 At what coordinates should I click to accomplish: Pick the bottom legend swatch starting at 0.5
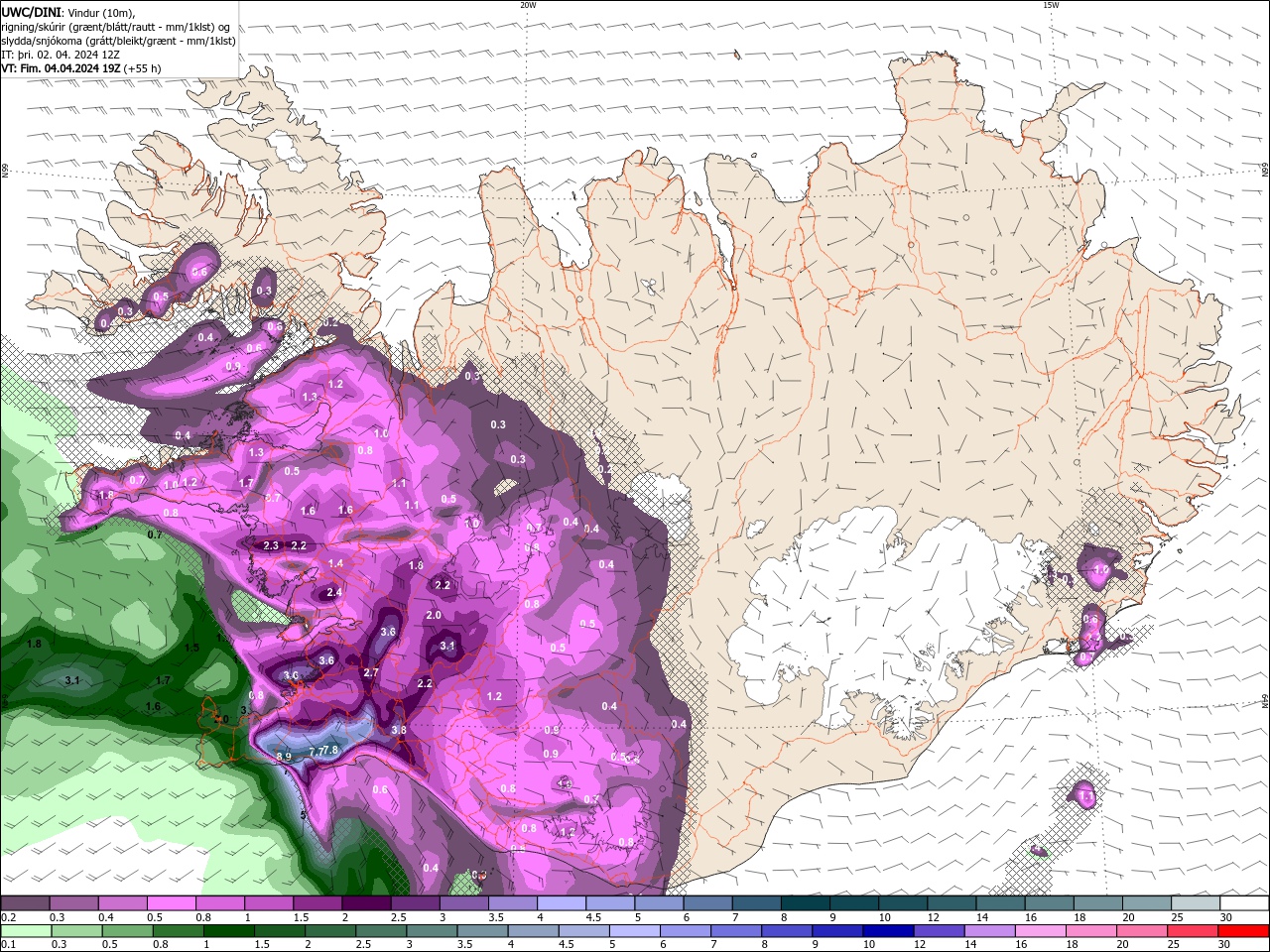click(x=127, y=931)
